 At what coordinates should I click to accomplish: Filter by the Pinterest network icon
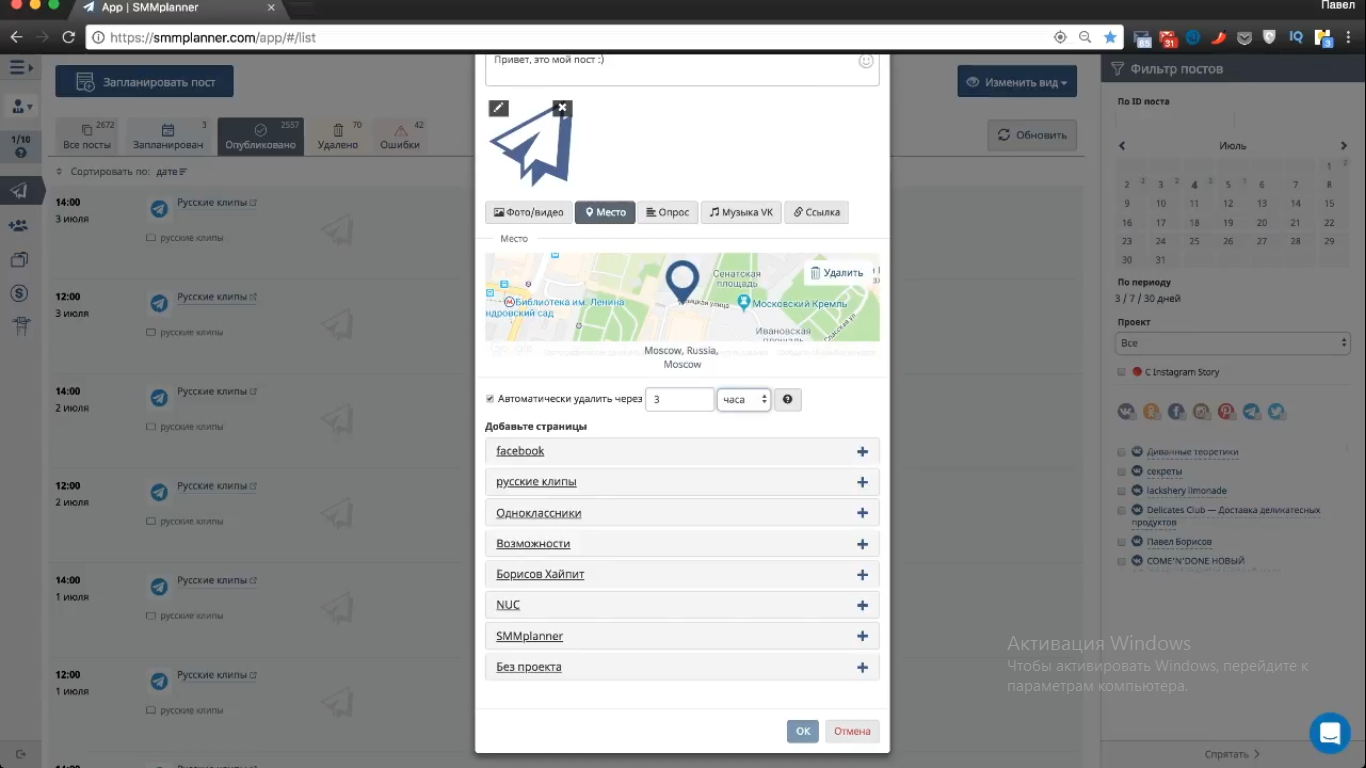[1227, 411]
